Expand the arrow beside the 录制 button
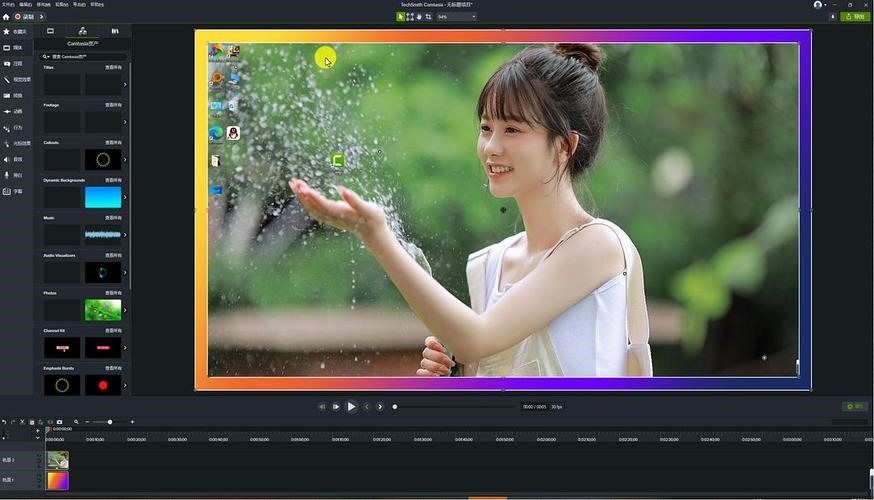This screenshot has height=500, width=874. (x=41, y=17)
